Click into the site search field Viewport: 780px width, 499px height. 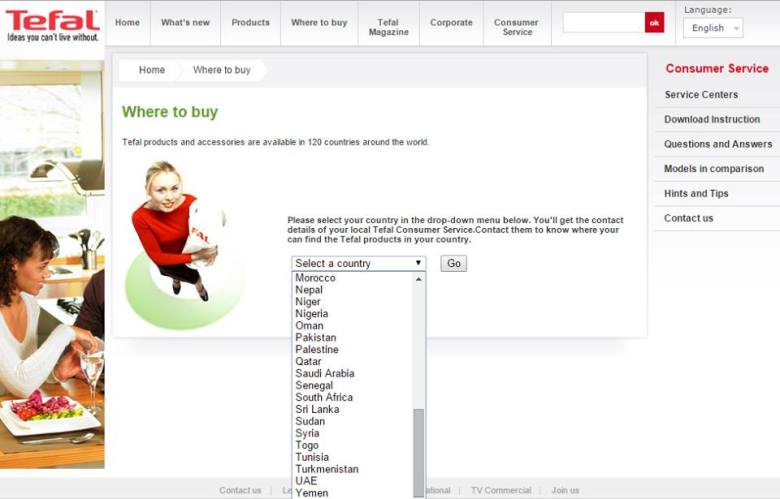(x=603, y=23)
